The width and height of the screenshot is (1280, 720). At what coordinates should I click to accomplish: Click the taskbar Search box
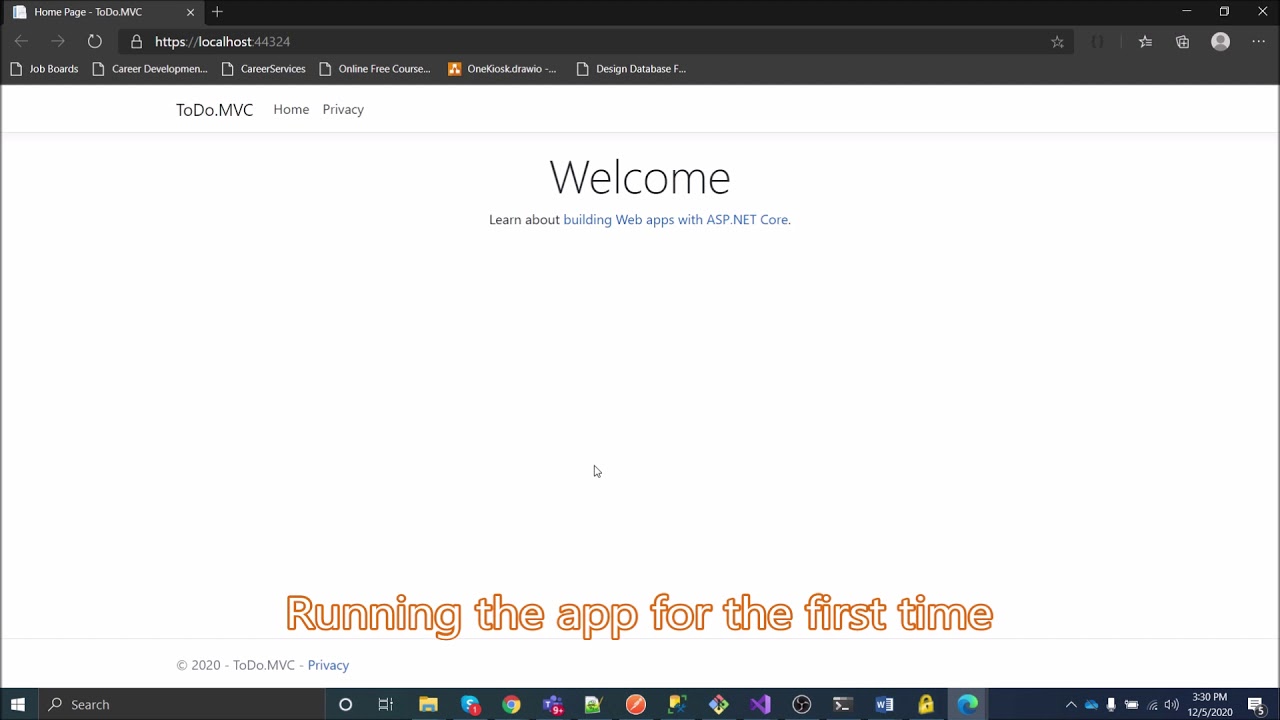[182, 704]
